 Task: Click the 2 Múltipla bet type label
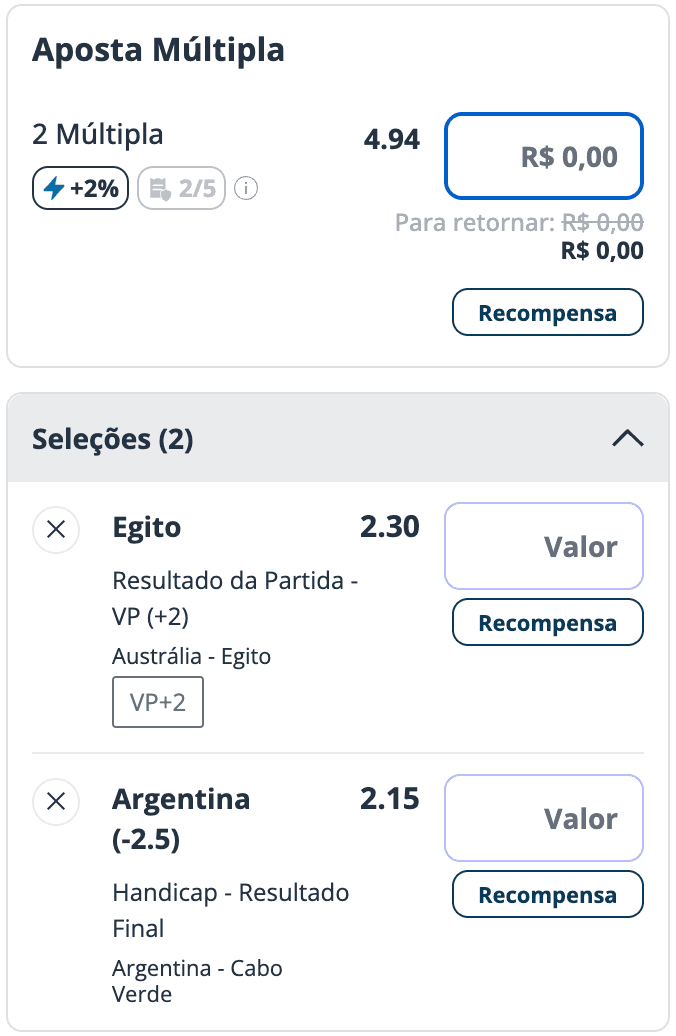click(98, 134)
